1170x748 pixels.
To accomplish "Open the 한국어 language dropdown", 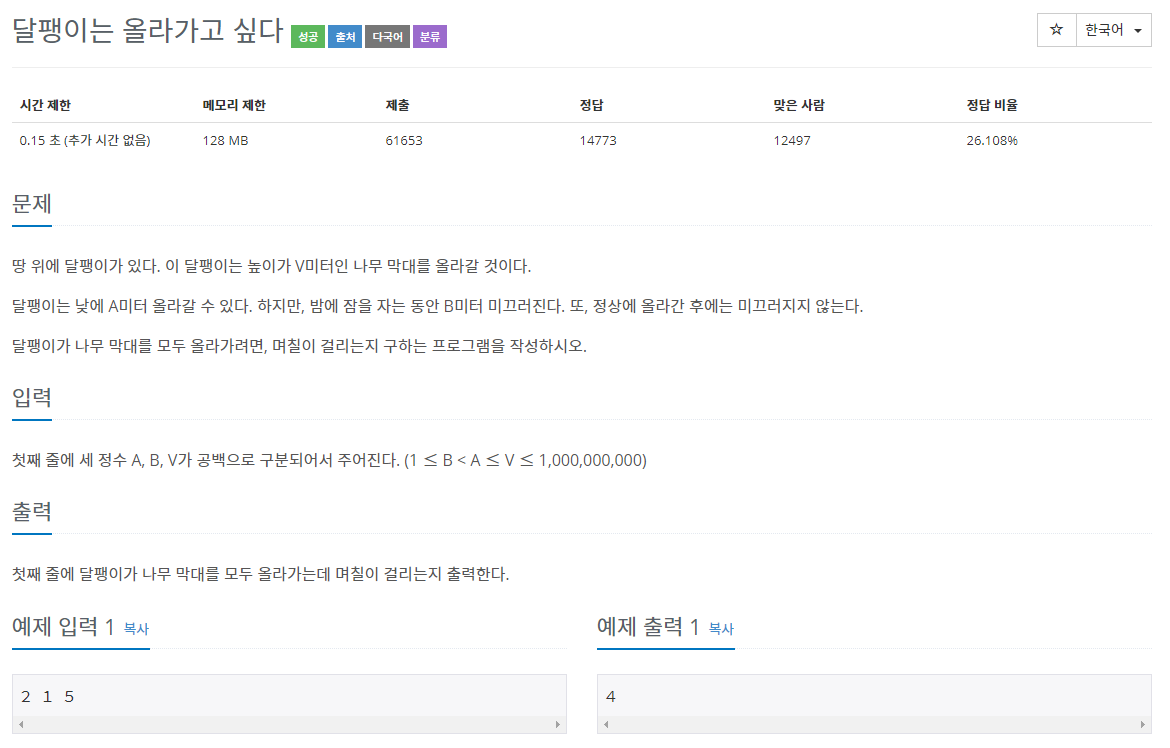I will coord(1113,30).
